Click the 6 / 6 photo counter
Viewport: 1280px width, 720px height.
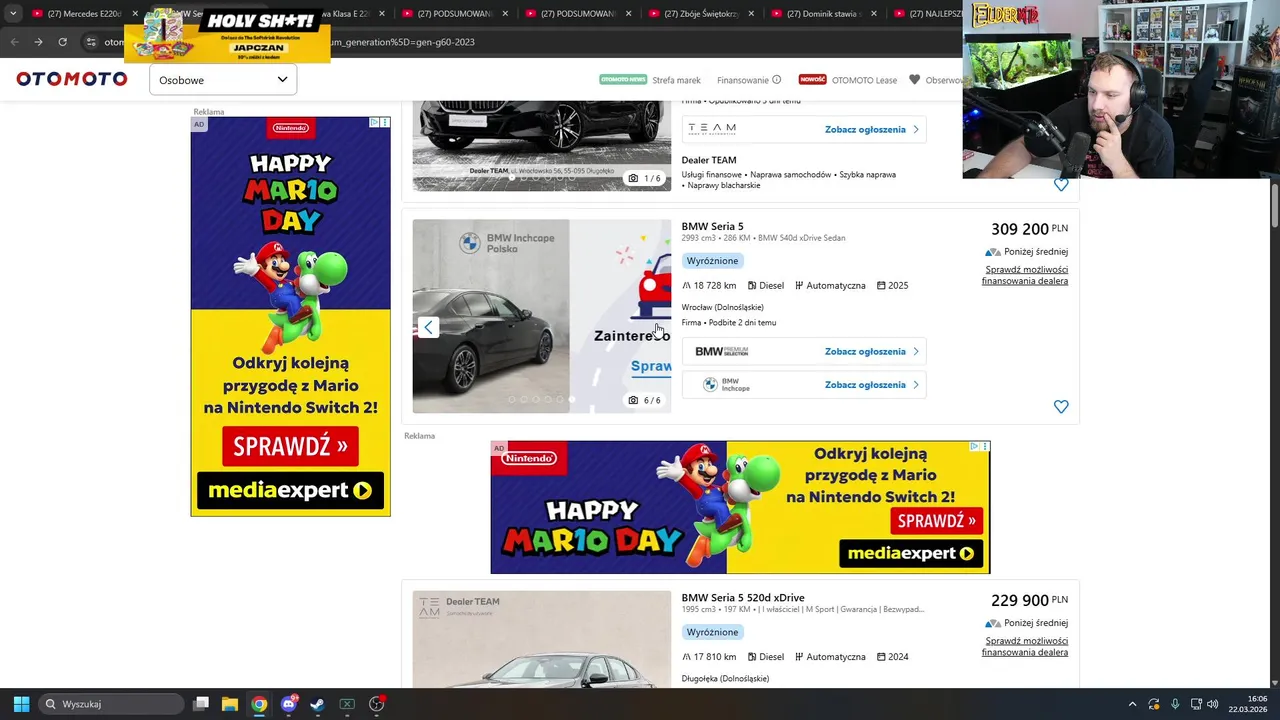click(x=644, y=400)
